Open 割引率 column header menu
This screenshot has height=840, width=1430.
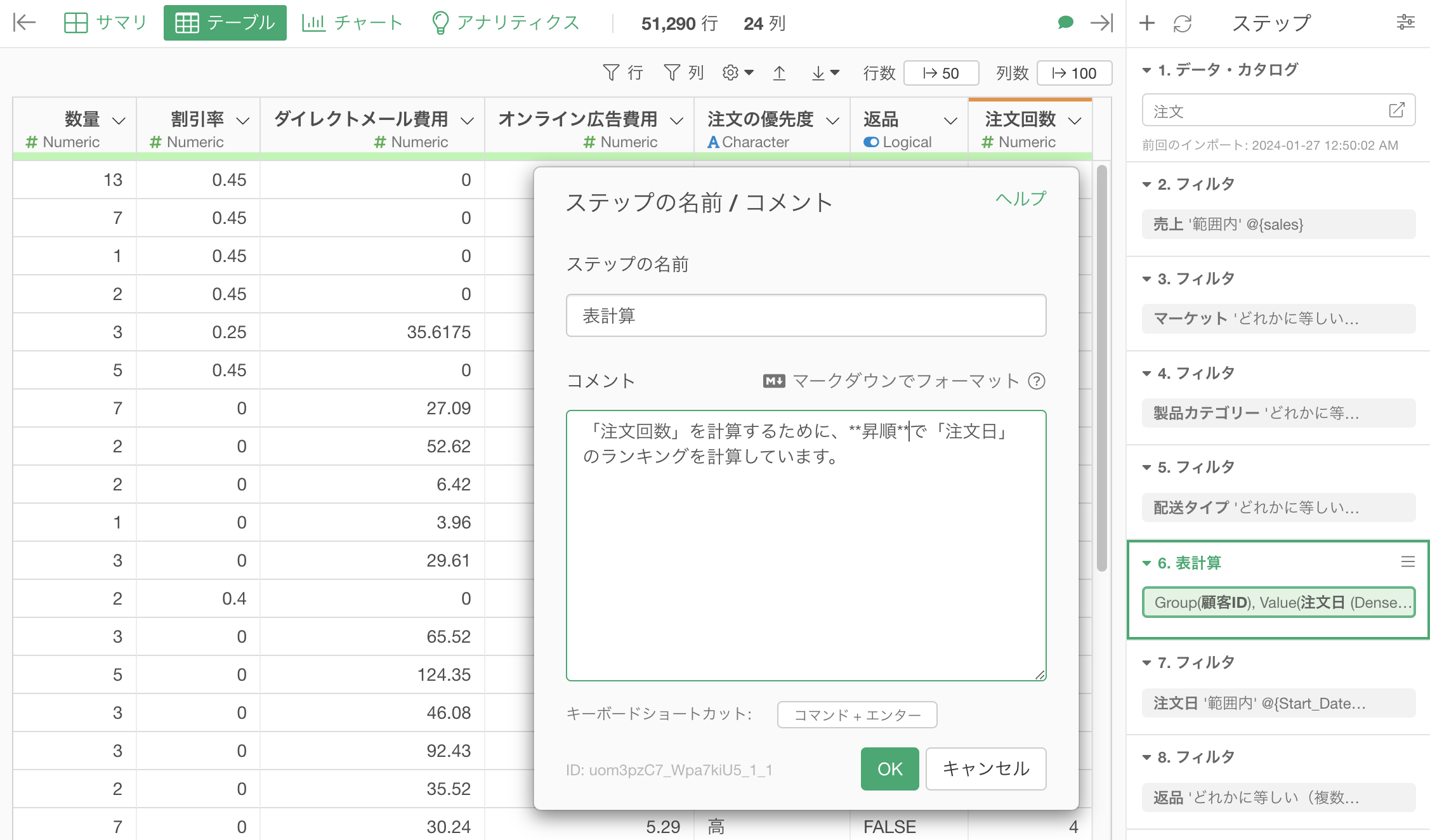pyautogui.click(x=243, y=120)
